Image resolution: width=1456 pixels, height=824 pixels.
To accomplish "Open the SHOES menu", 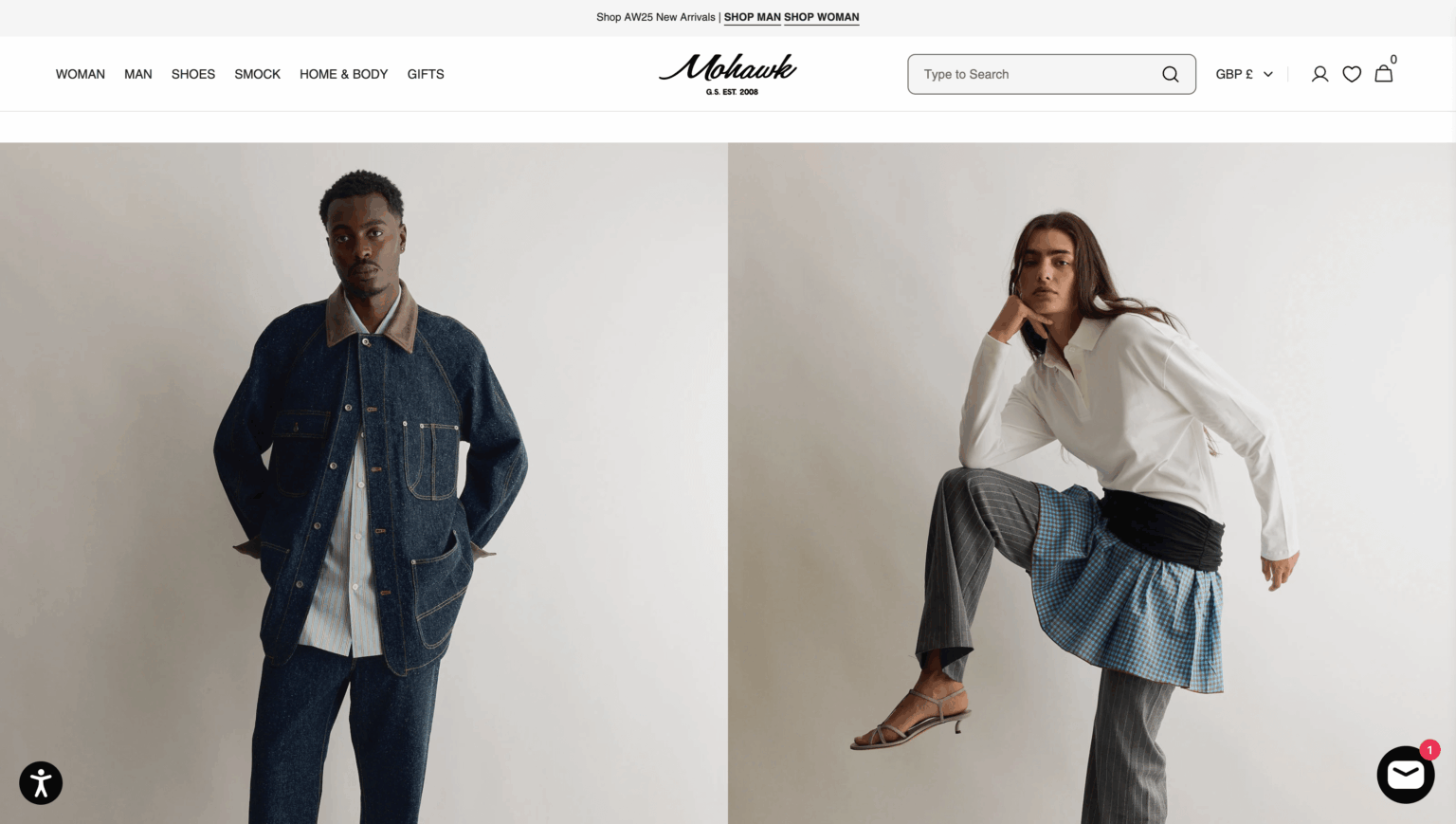I will (x=193, y=74).
